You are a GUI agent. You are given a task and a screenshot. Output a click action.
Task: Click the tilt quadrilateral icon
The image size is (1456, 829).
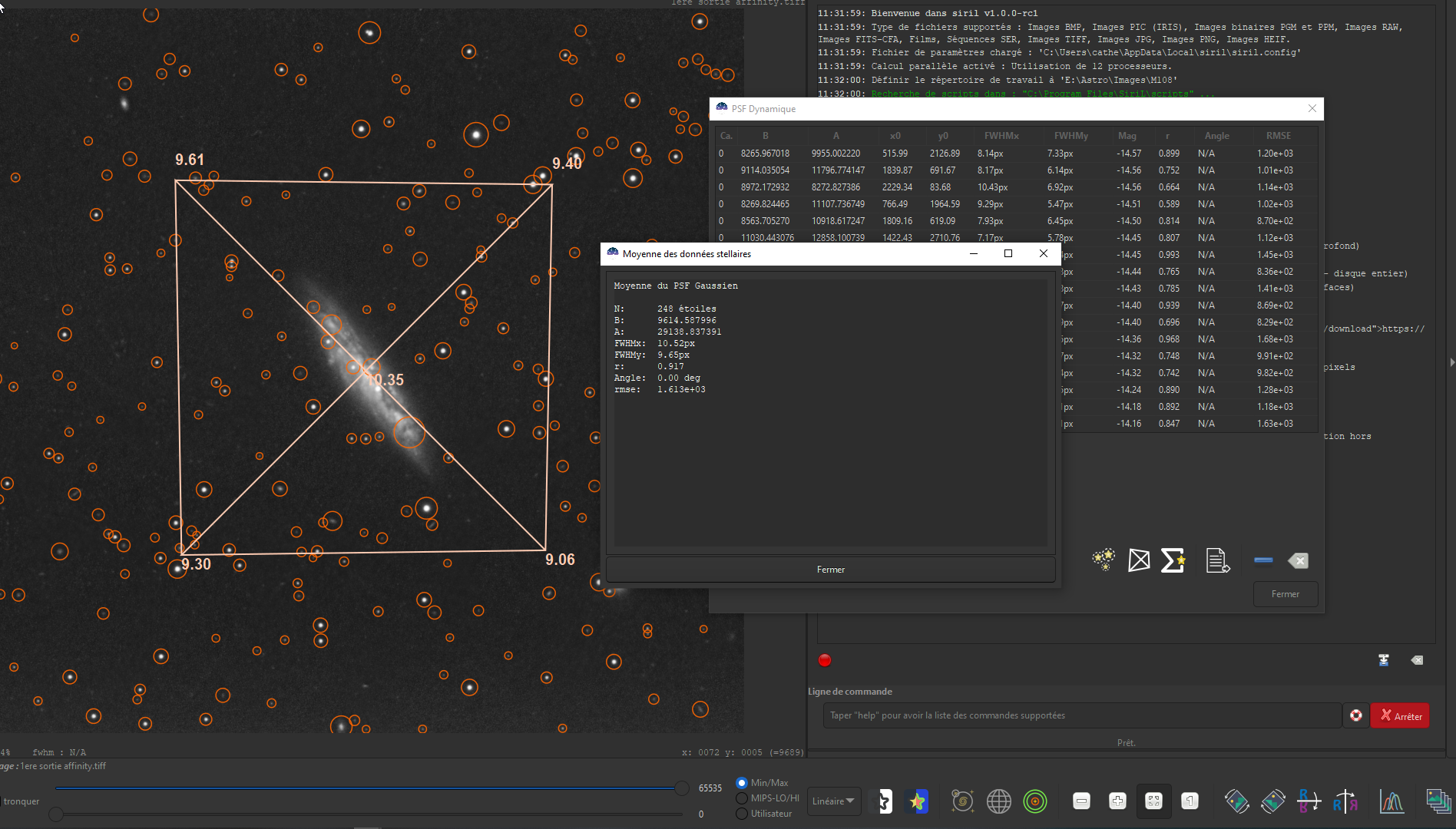pos(1139,560)
